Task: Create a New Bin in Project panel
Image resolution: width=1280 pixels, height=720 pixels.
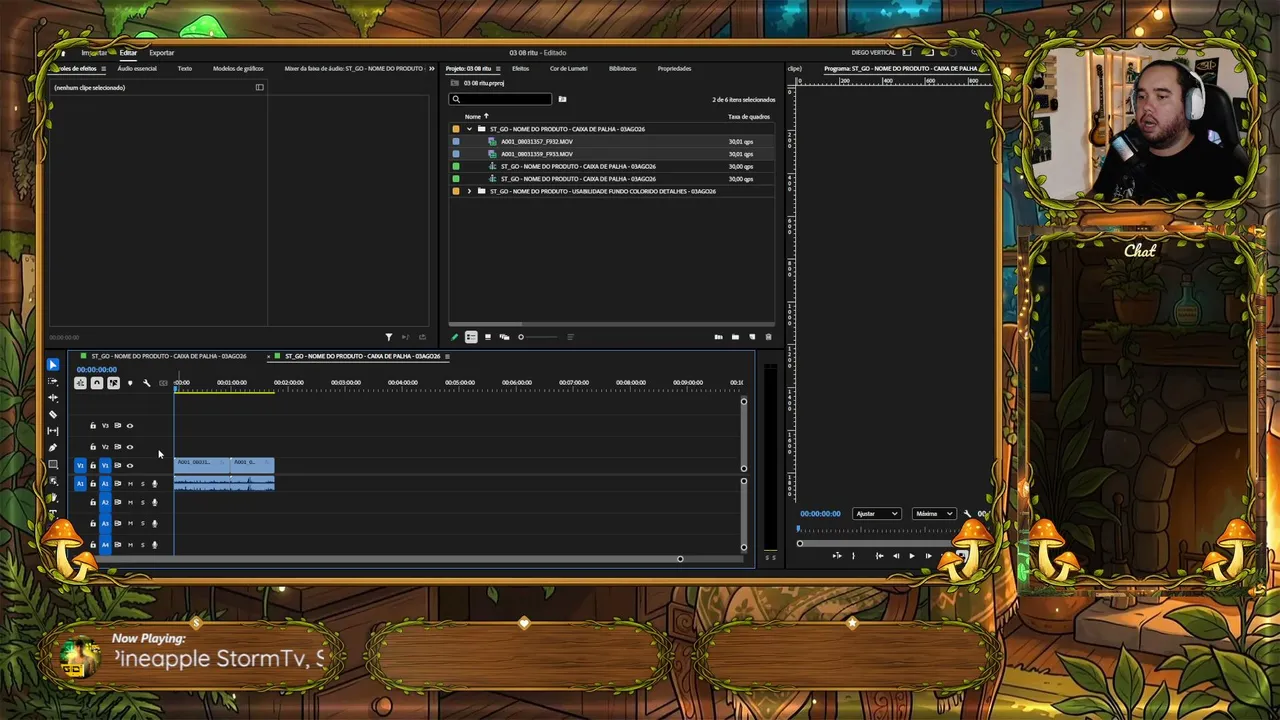Action: pos(735,337)
